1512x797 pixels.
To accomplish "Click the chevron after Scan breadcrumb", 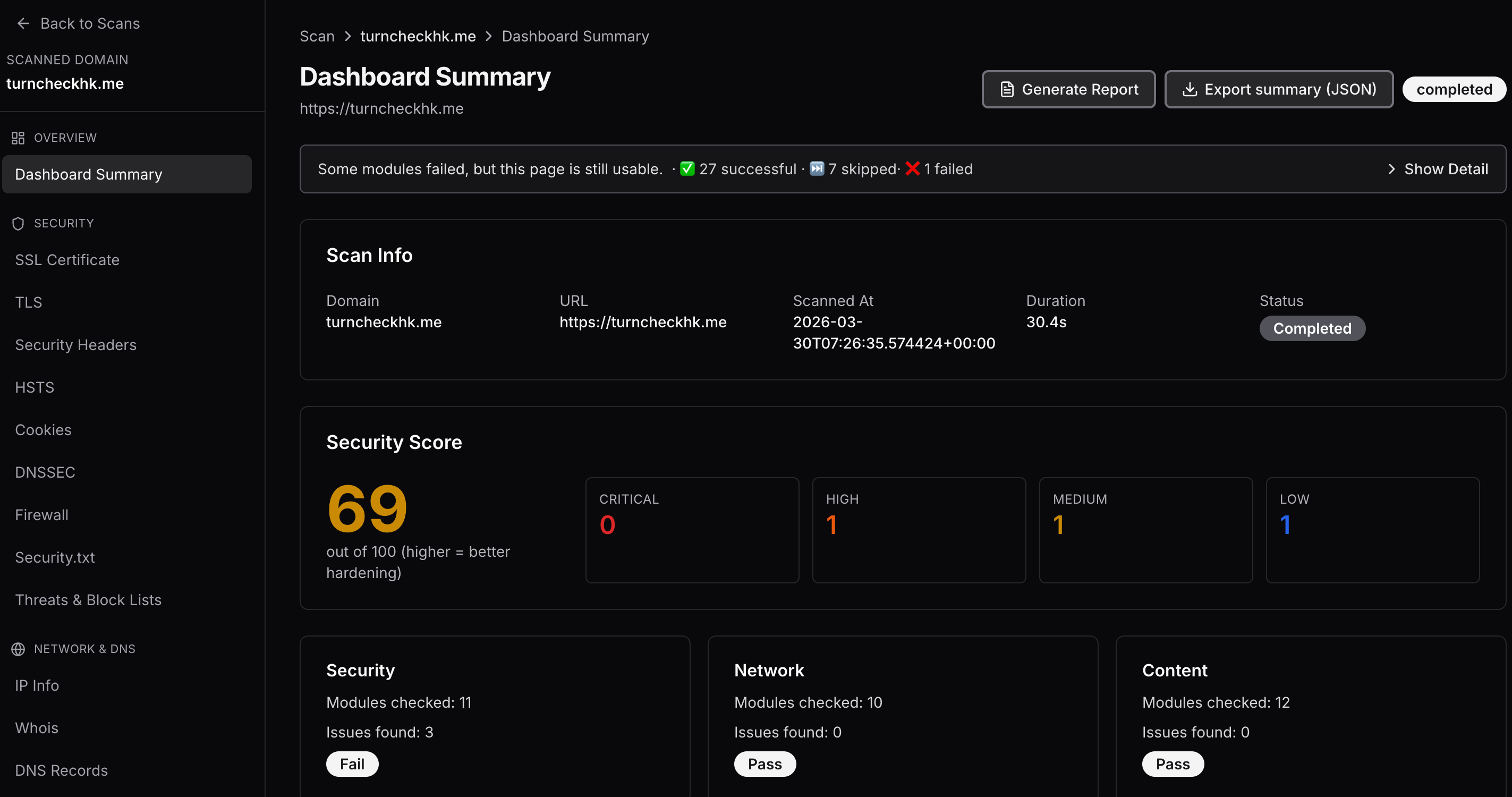I will [x=347, y=36].
